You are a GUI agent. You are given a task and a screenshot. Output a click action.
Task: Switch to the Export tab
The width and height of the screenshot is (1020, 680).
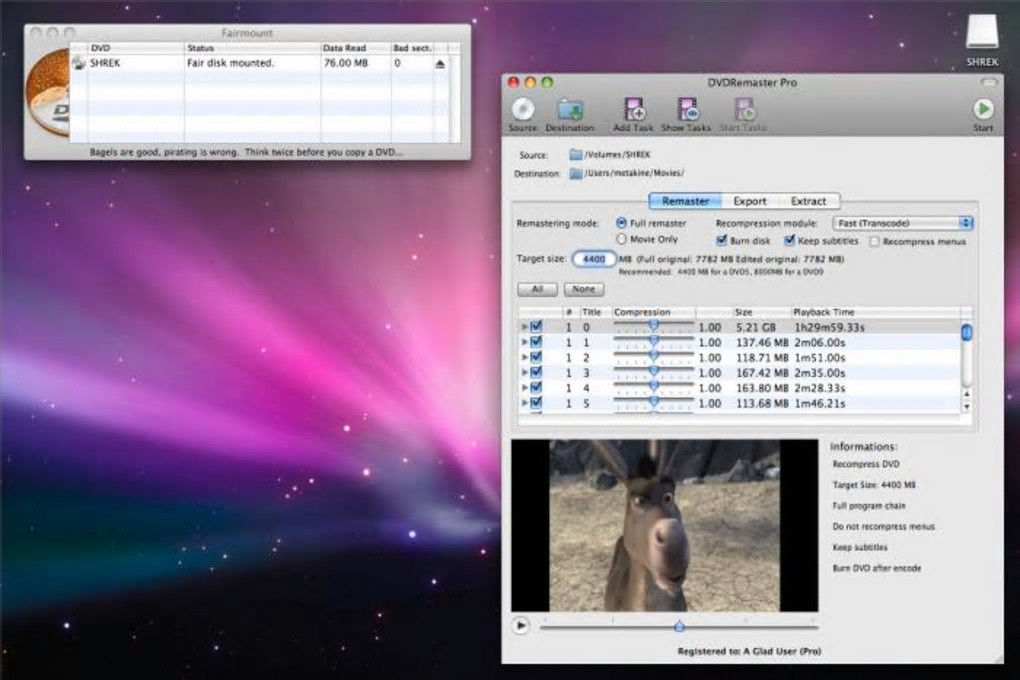(x=750, y=201)
